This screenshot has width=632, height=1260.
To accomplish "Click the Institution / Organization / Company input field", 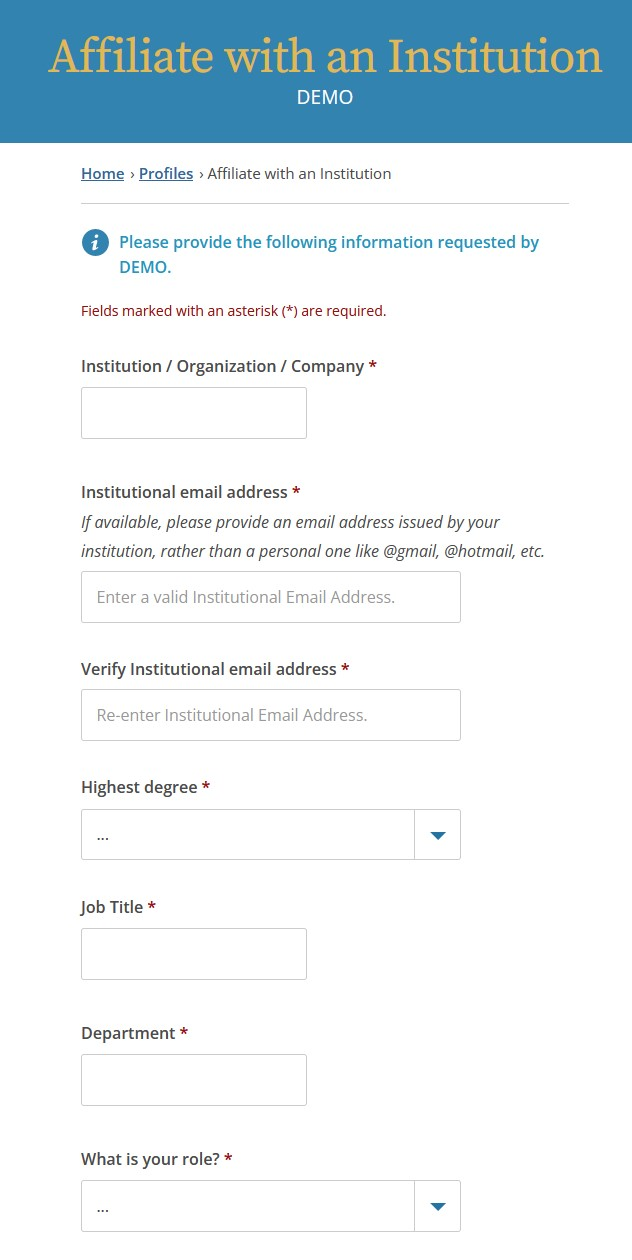I will click(x=193, y=412).
